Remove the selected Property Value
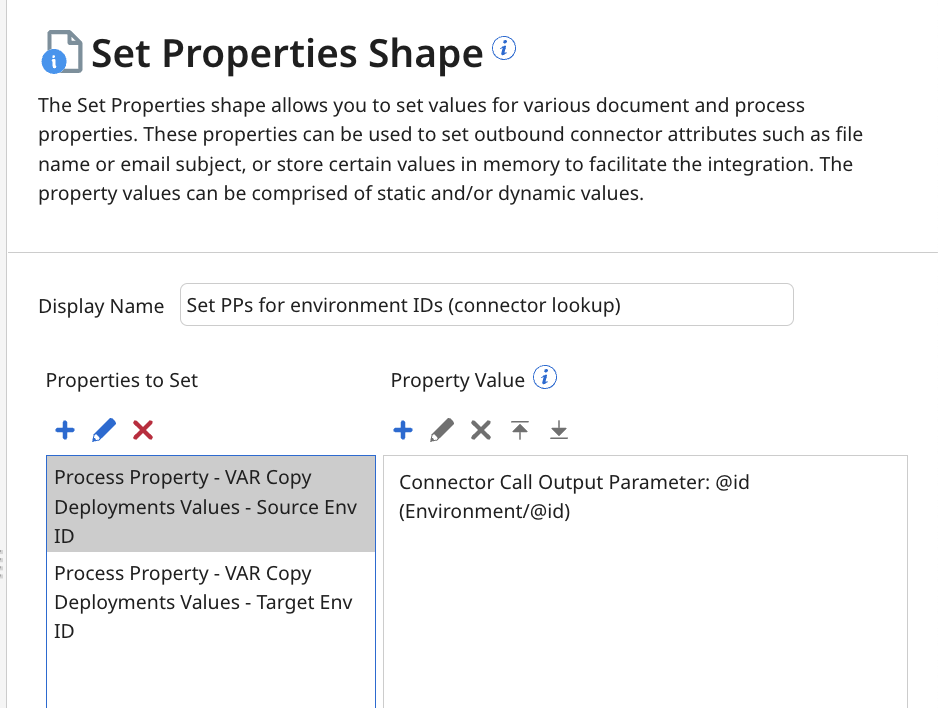938x708 pixels. tap(480, 430)
